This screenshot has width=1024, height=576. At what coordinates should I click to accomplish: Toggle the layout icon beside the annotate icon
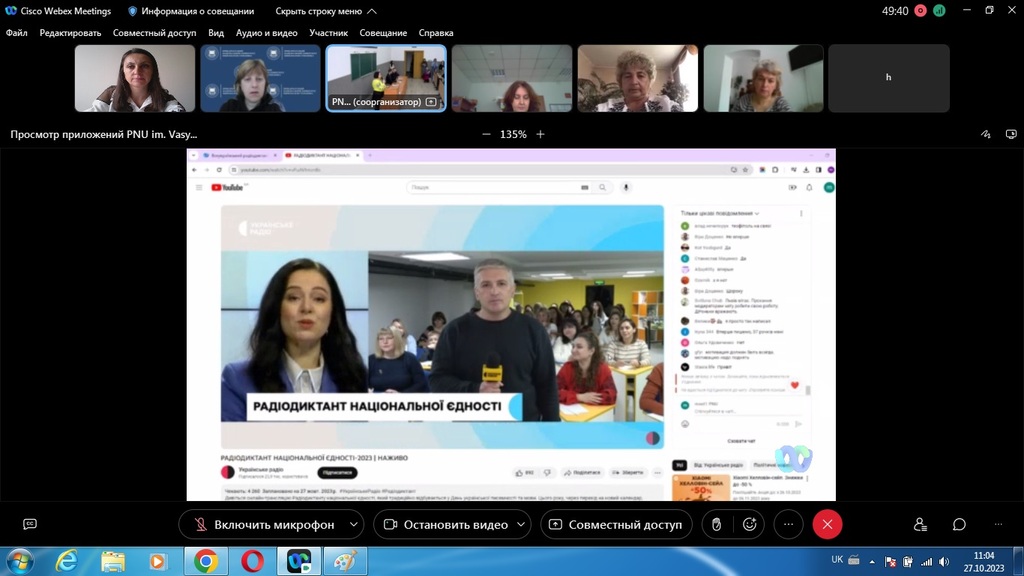[x=1012, y=134]
